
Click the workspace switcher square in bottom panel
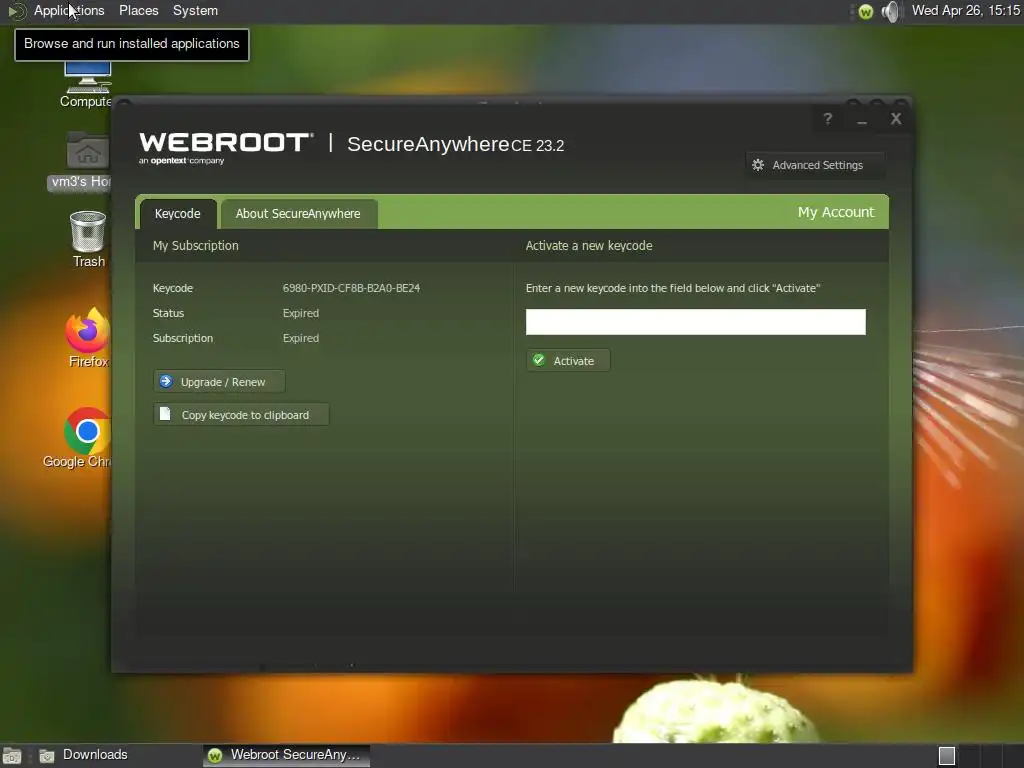pos(947,756)
